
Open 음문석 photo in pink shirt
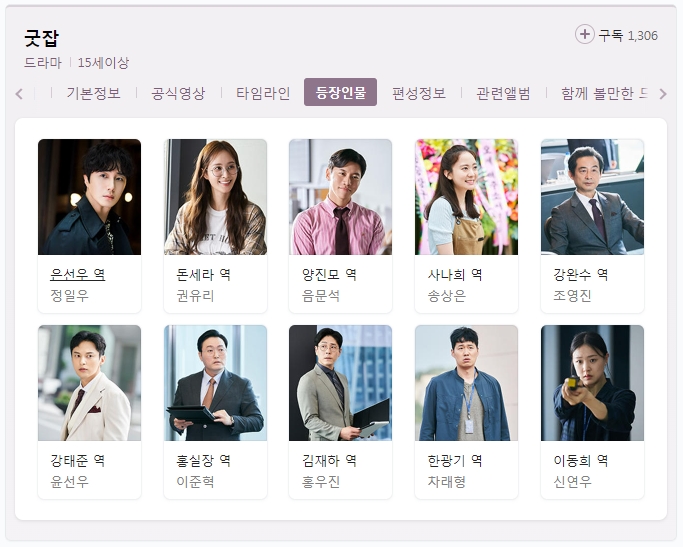click(341, 197)
